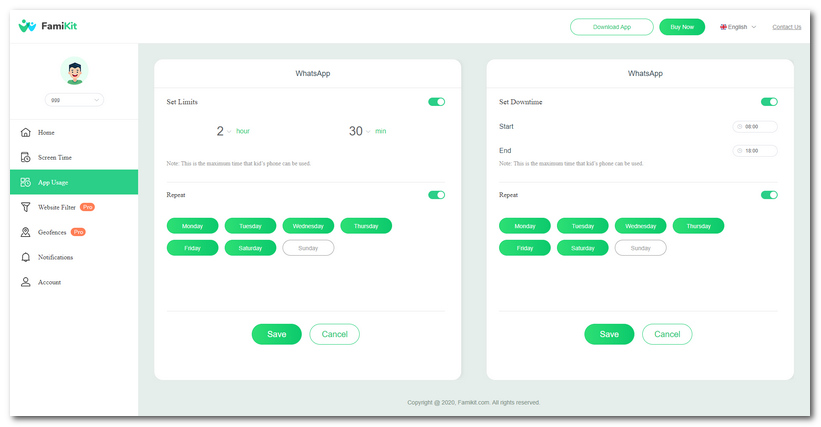Viewport: 821px width, 427px height.
Task: Expand the English language dropdown
Action: 738,27
